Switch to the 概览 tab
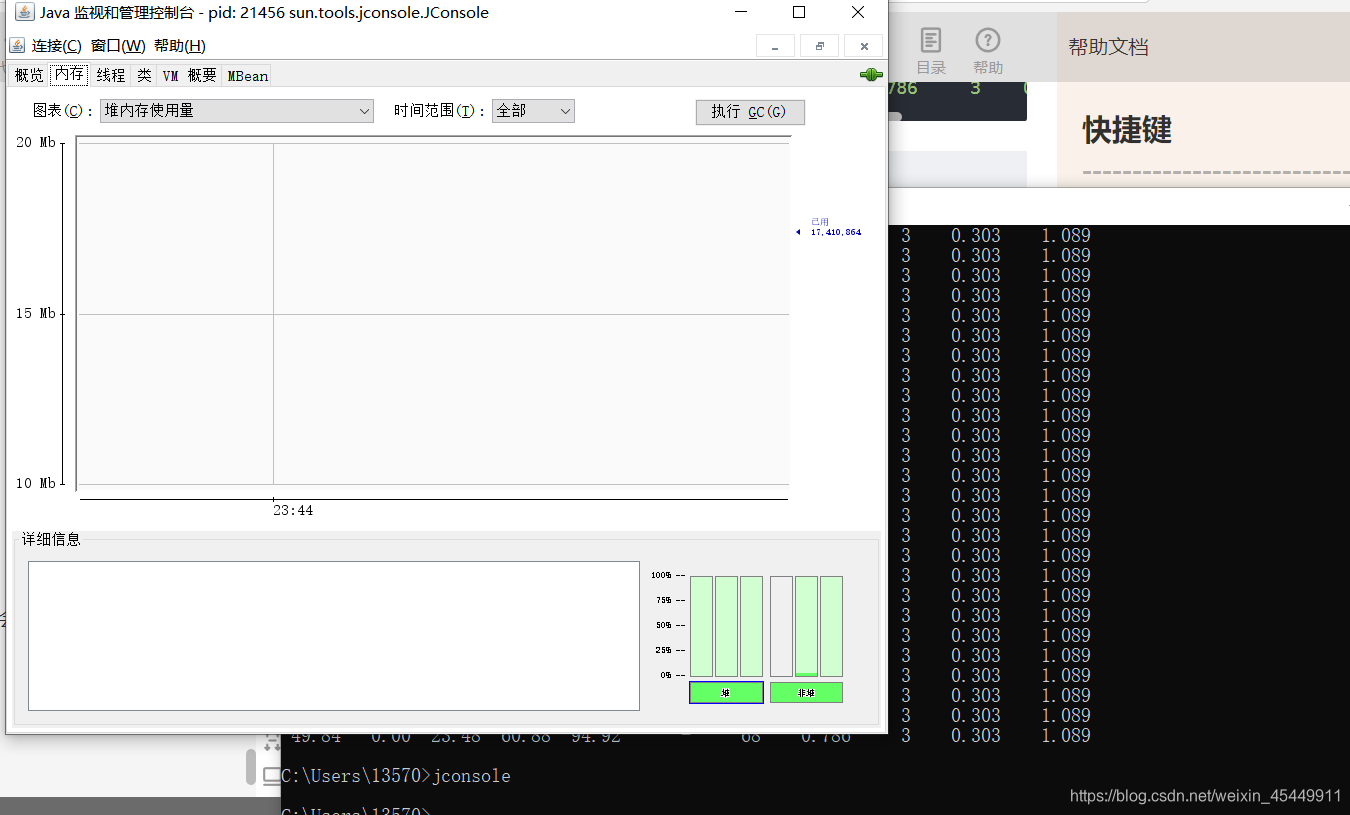1350x815 pixels. click(29, 75)
